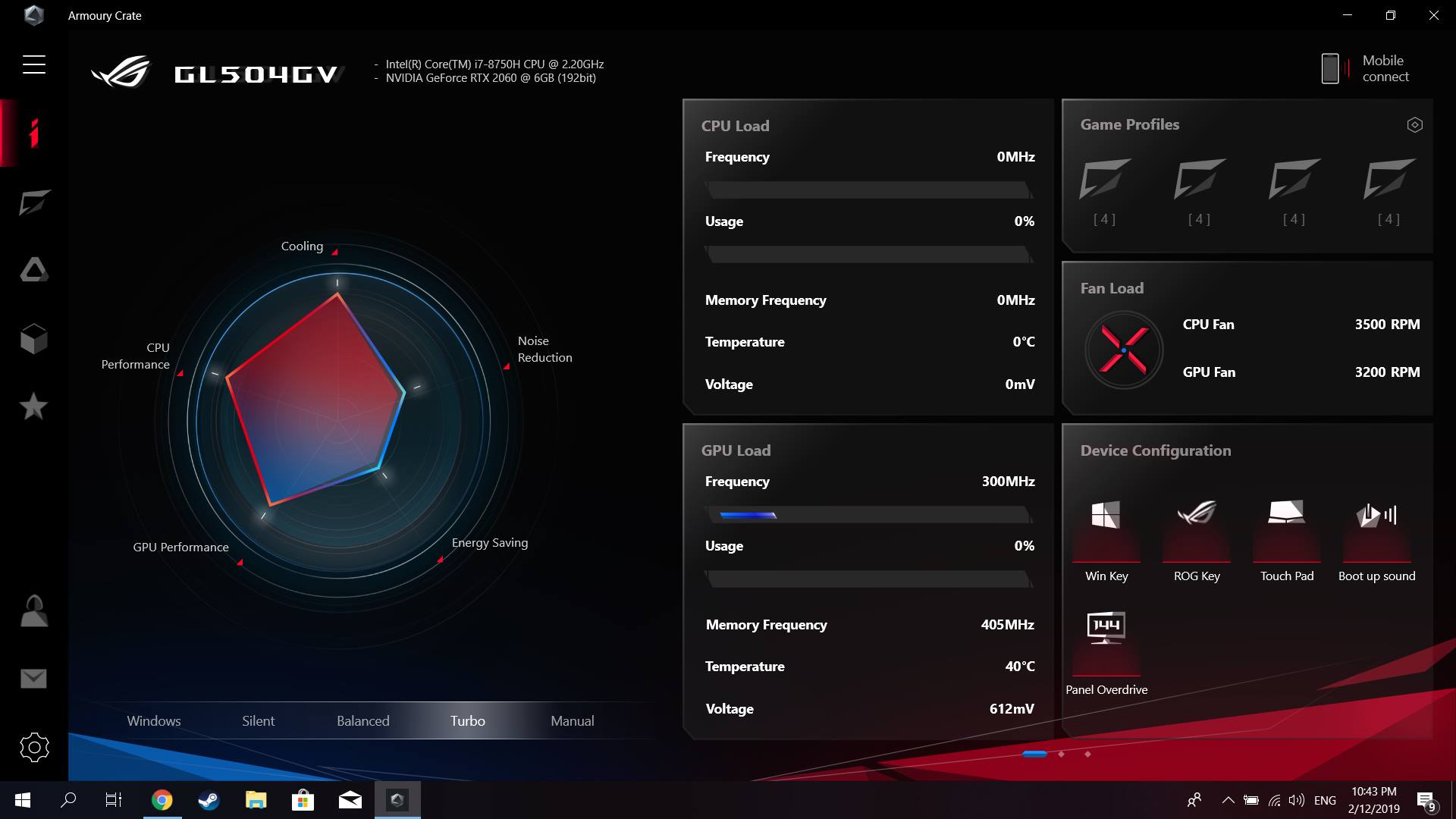Show hidden system tray icons
Viewport: 1456px width, 819px height.
[1228, 800]
